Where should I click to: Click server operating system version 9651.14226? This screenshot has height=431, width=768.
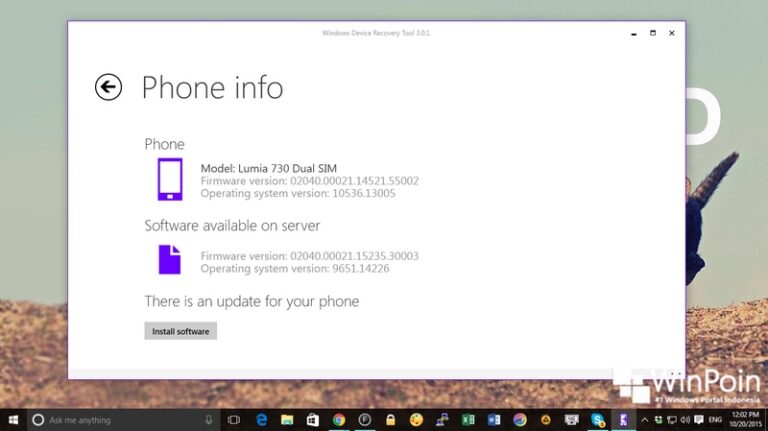point(295,268)
